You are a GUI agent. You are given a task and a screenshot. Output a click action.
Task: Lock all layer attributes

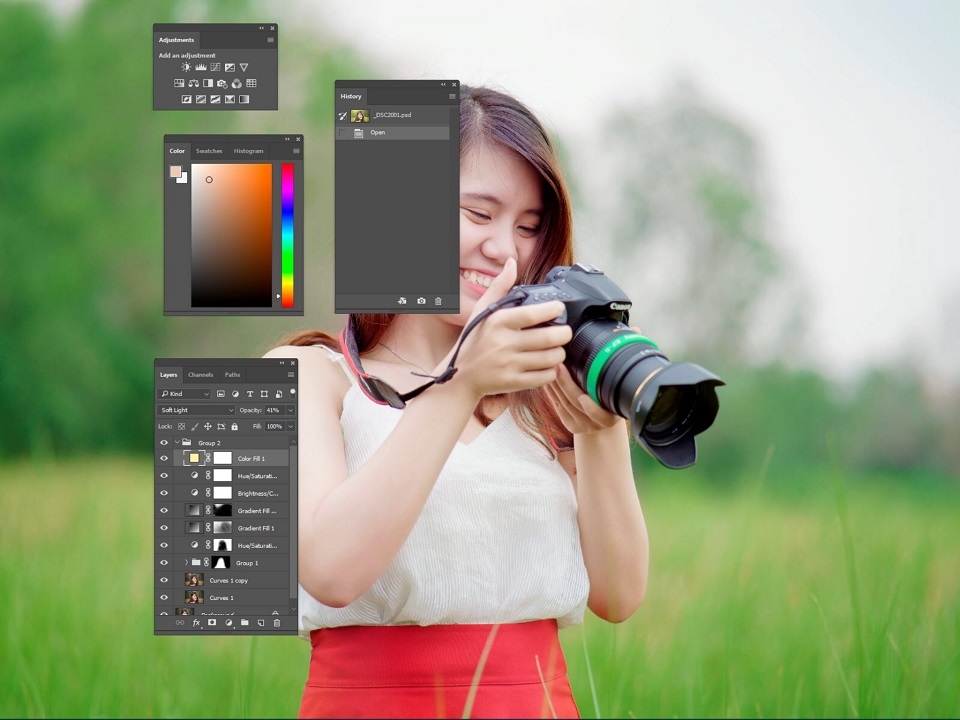(x=234, y=427)
